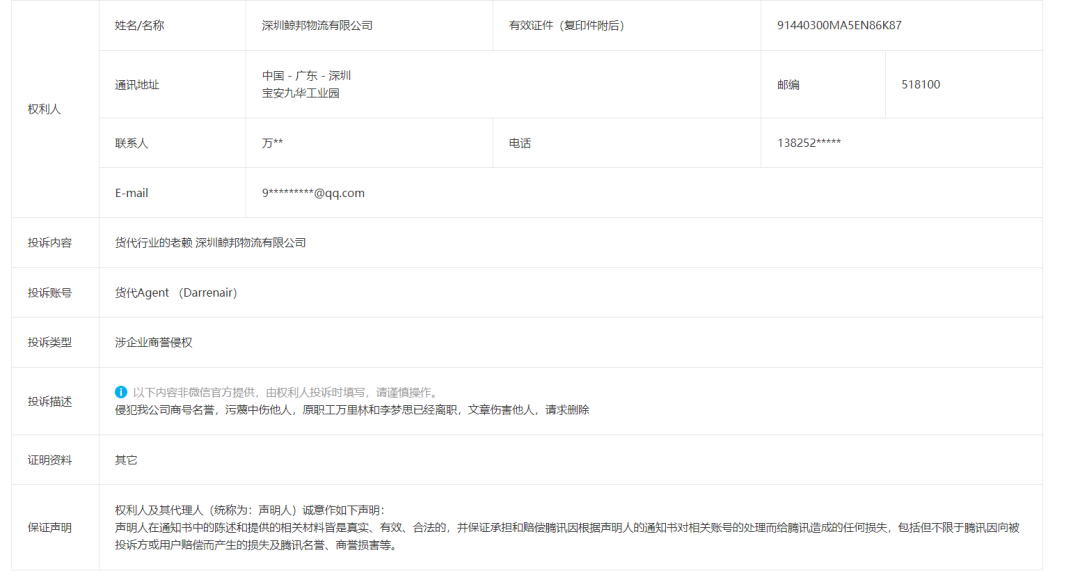
Task: Select the description text starting 侵犯我公司商号名誉
Action: pos(351,410)
